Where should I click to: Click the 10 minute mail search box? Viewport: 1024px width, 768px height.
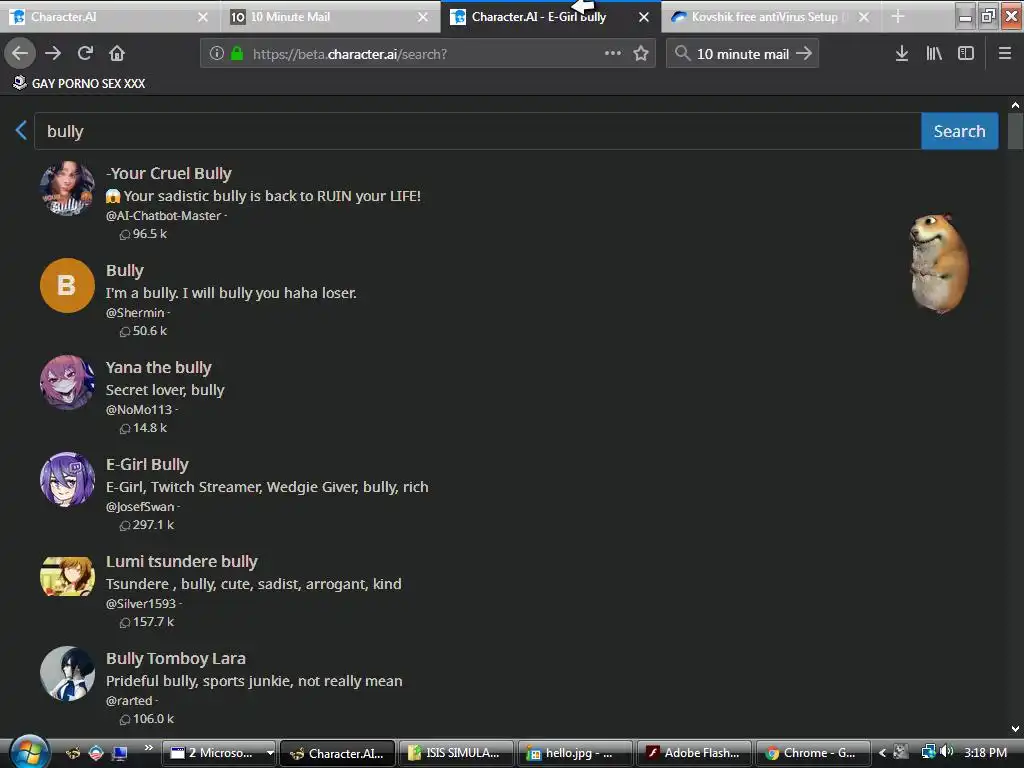[x=743, y=54]
